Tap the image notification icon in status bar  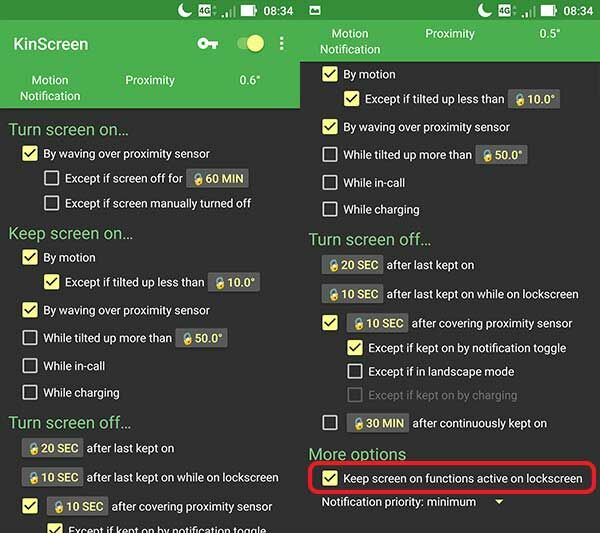(x=315, y=10)
